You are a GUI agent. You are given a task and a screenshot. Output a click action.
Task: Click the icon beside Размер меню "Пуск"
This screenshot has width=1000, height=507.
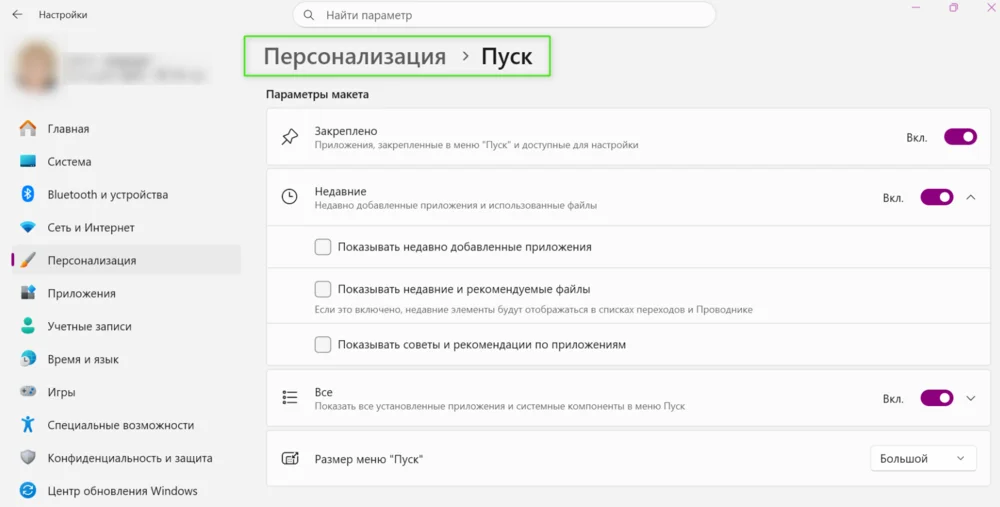(x=290, y=459)
